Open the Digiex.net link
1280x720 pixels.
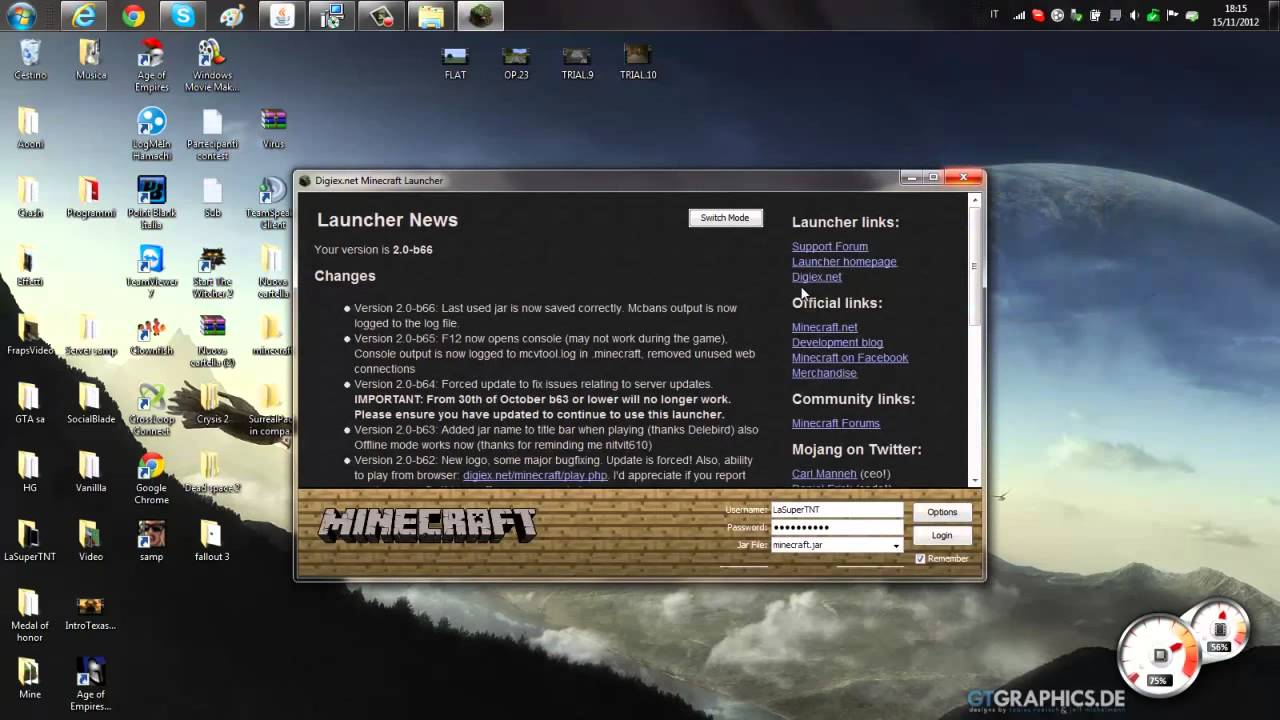(x=817, y=277)
